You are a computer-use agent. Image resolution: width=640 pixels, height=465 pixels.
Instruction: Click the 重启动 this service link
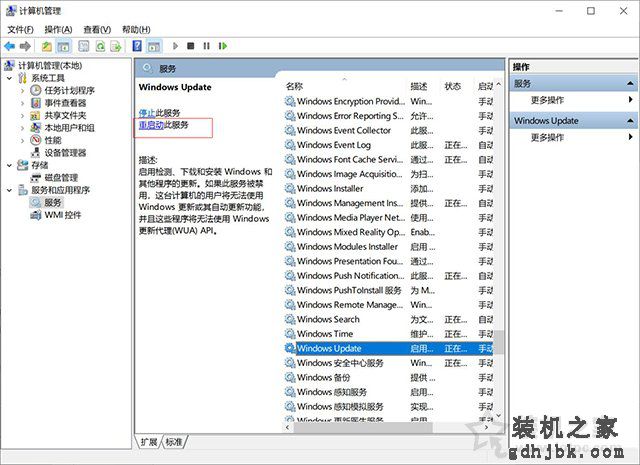[151, 125]
